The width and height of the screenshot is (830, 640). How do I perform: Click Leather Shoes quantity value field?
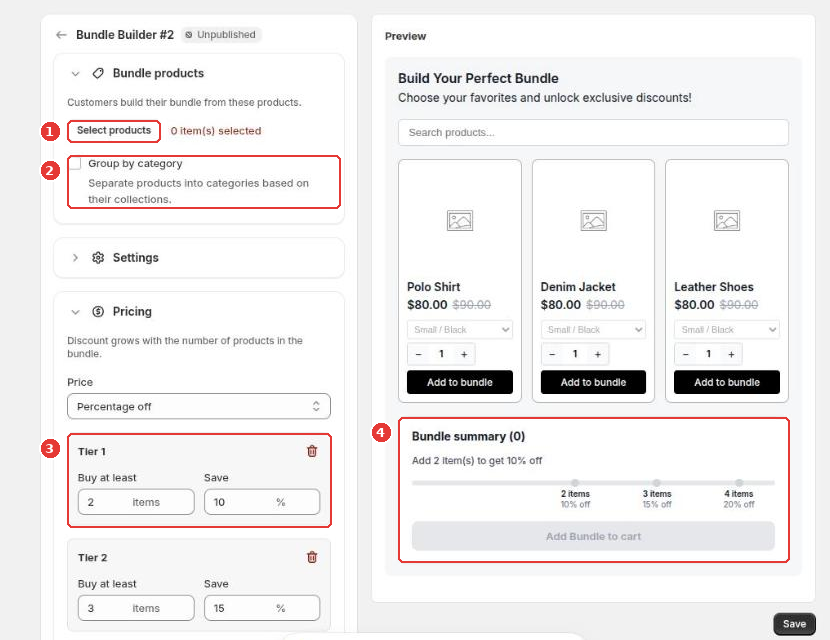[709, 354]
